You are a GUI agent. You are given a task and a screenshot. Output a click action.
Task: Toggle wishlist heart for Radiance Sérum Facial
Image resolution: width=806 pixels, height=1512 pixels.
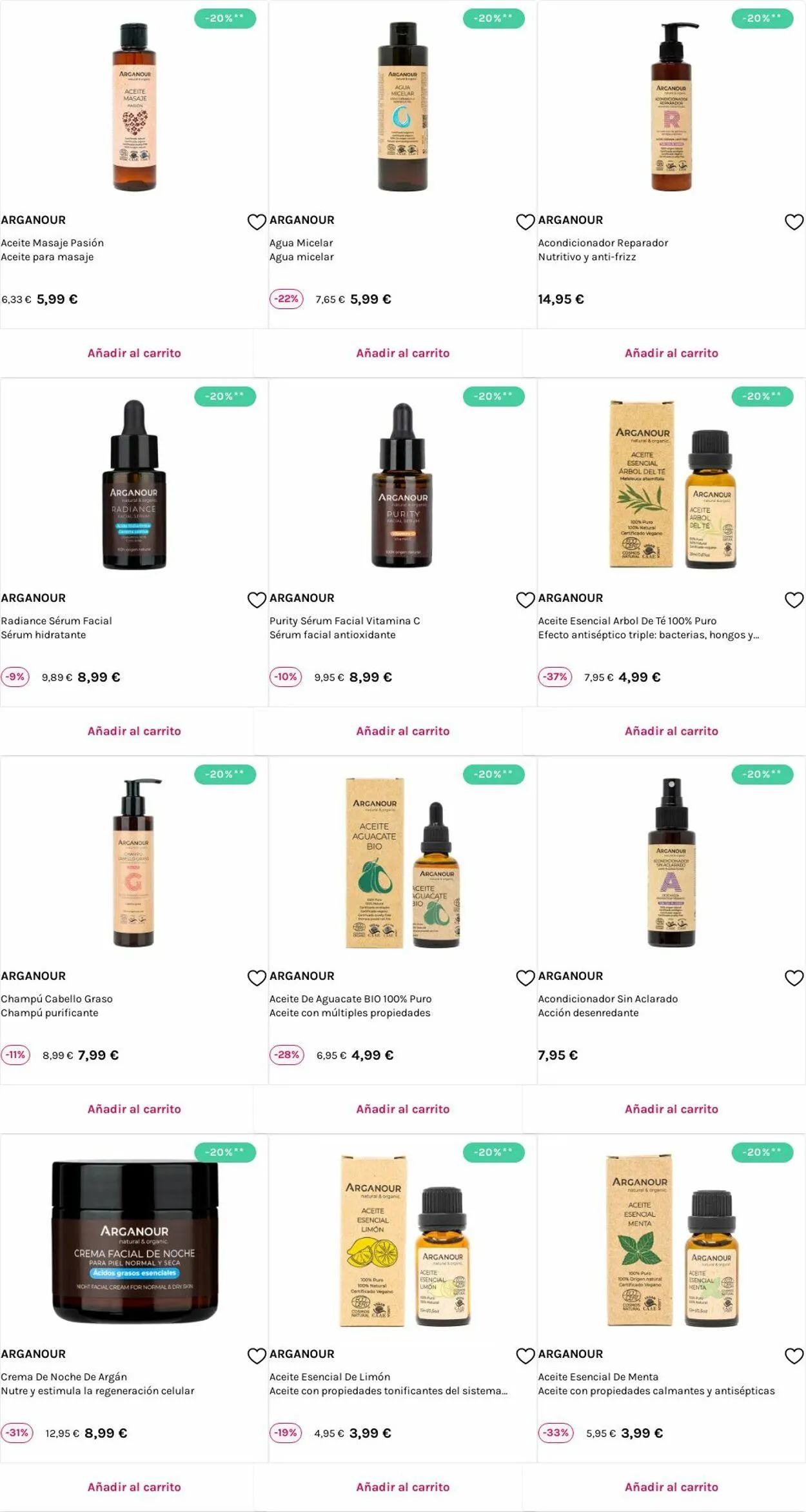pos(257,600)
